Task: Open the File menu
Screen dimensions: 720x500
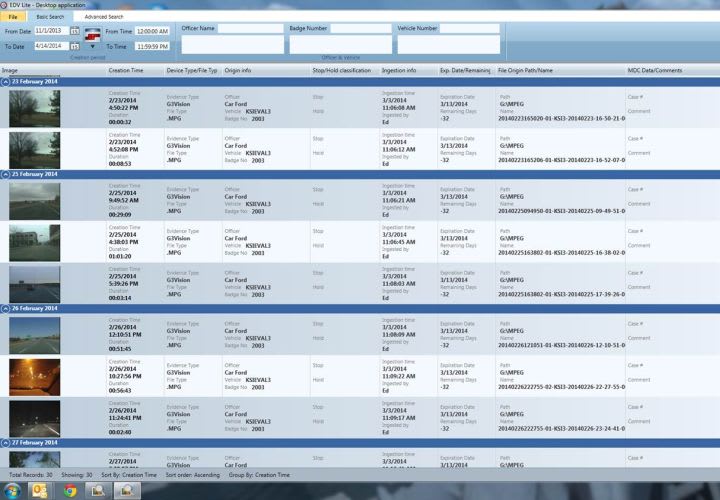Action: 13,17
